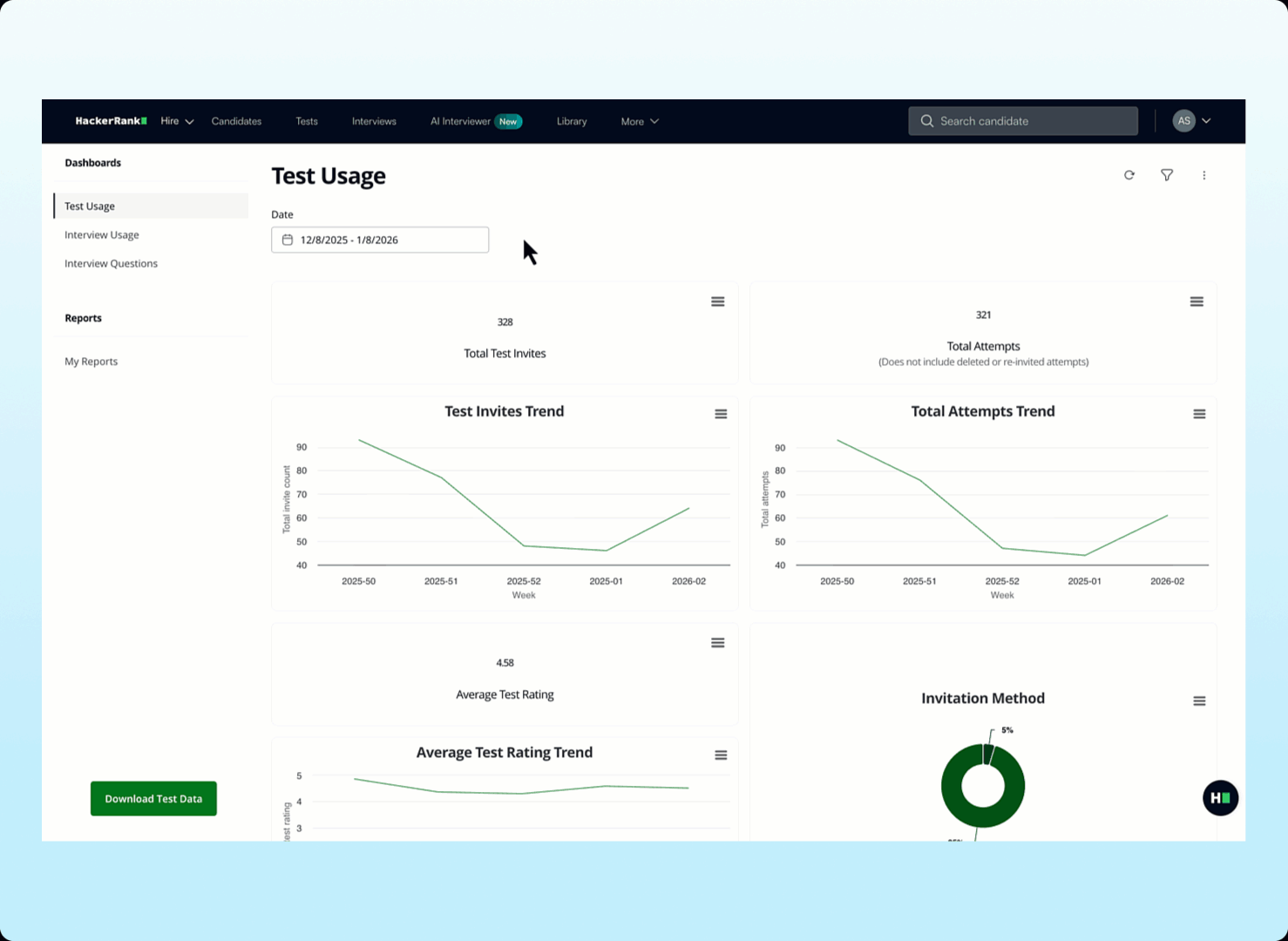This screenshot has height=941, width=1288.
Task: Open the Interviews tab
Action: (x=374, y=121)
